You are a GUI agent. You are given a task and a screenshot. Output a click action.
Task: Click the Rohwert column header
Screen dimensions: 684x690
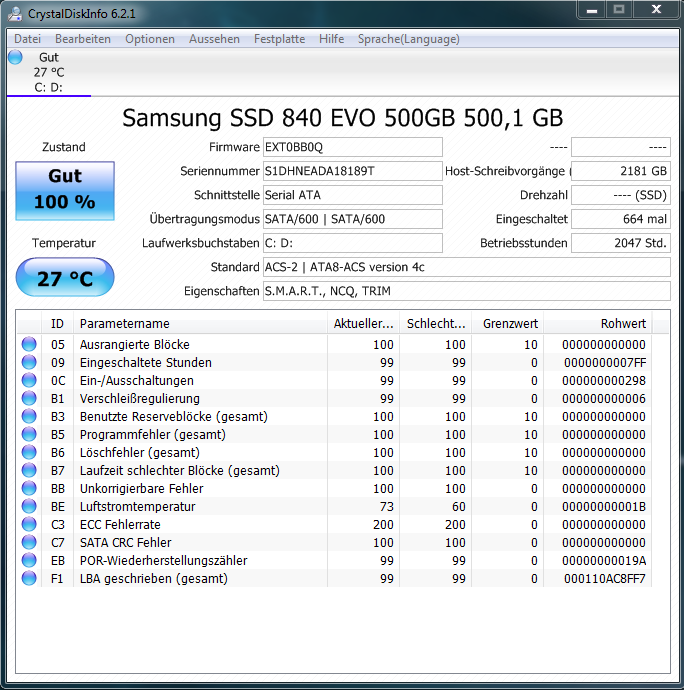click(x=598, y=323)
